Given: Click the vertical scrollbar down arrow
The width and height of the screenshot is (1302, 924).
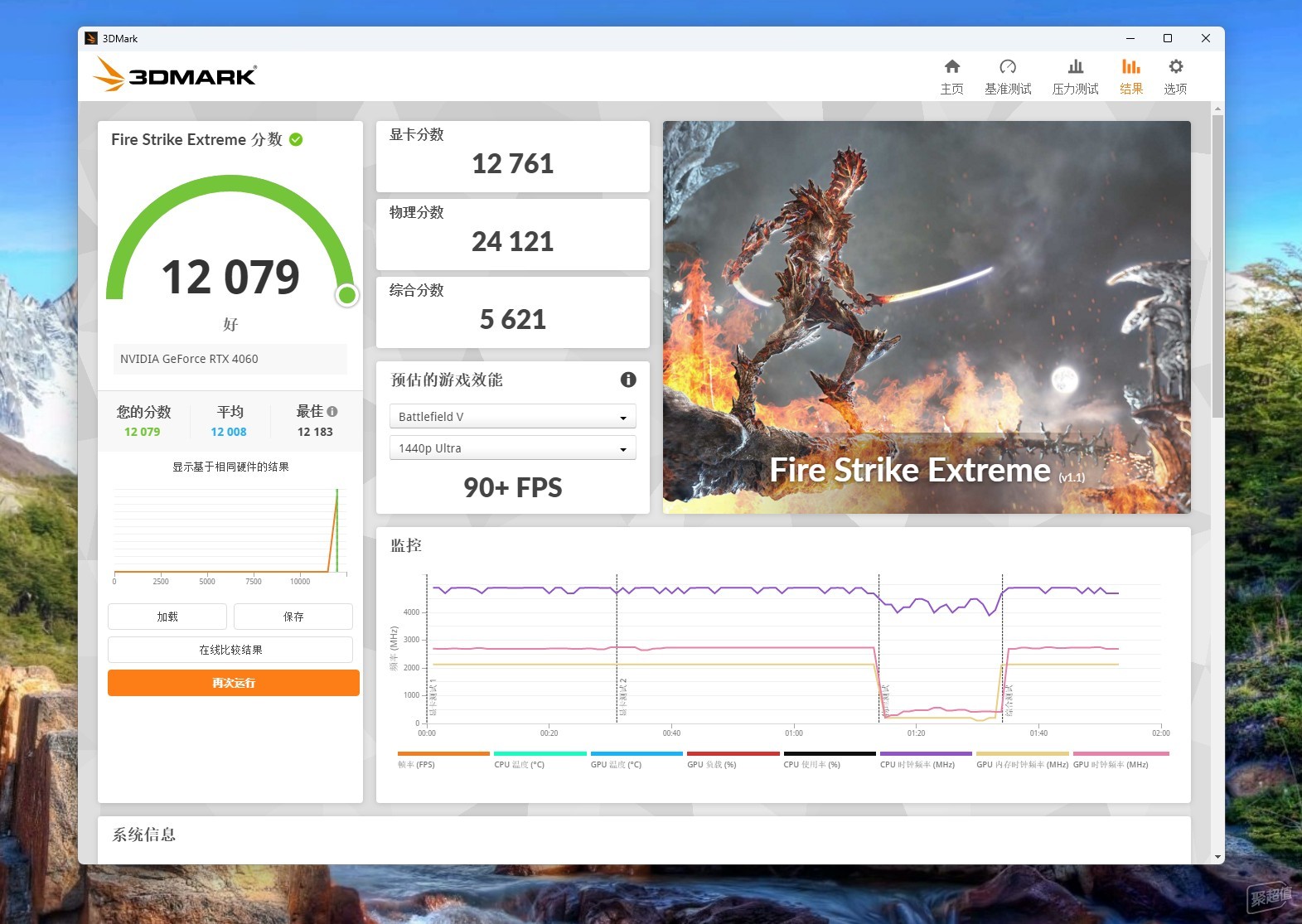Looking at the screenshot, I should point(1217,857).
